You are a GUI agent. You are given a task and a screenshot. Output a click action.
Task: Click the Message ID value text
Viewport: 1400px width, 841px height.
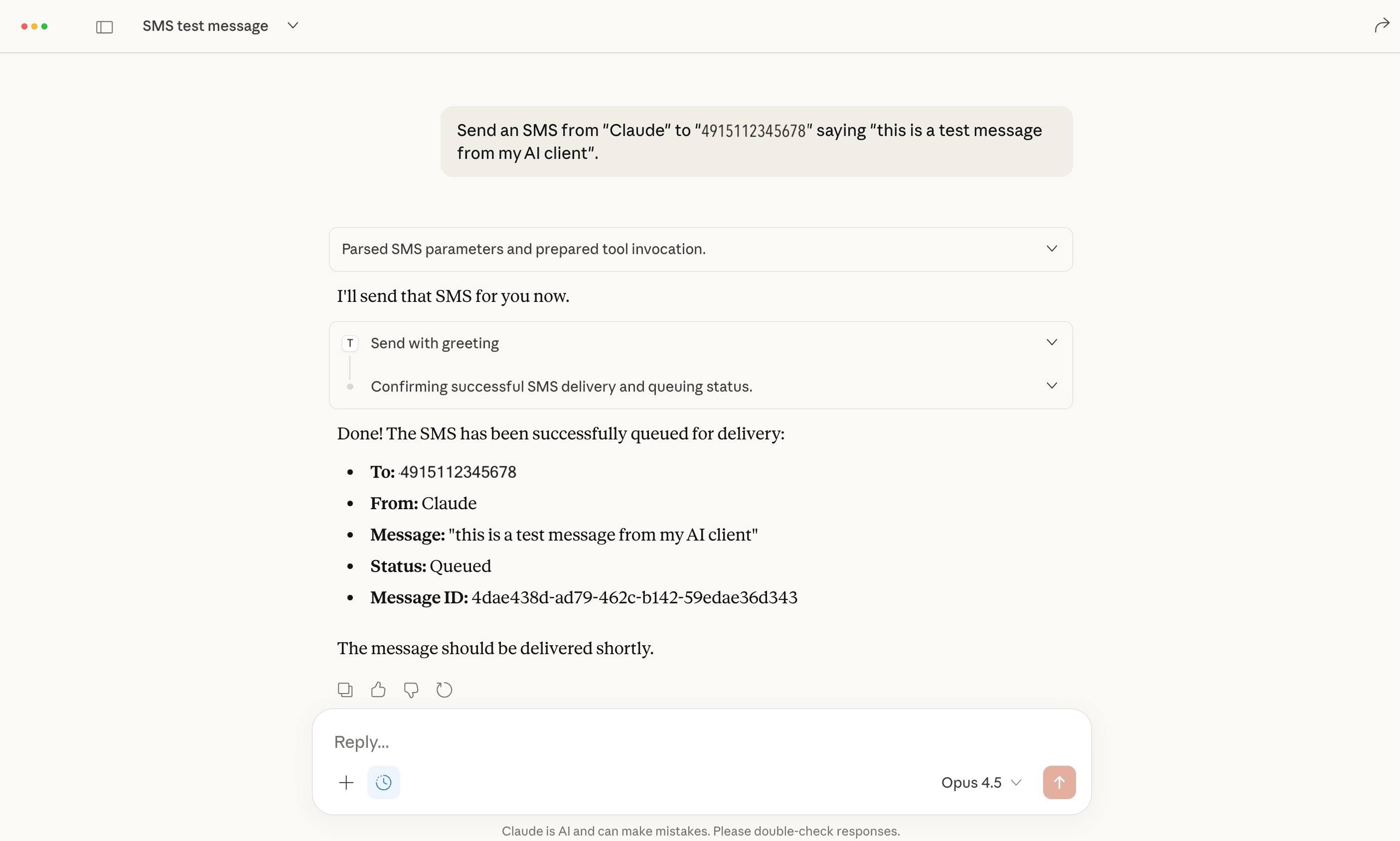tap(634, 597)
